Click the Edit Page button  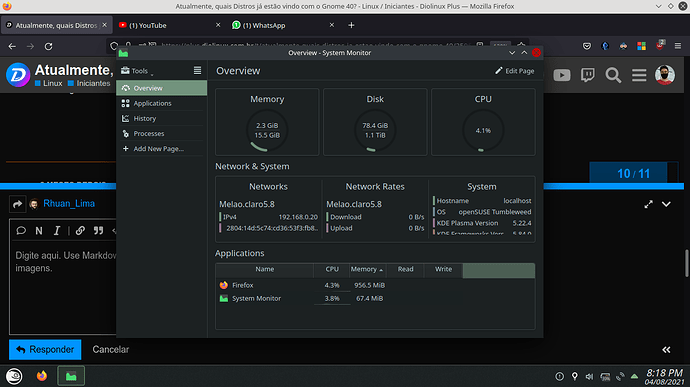514,71
